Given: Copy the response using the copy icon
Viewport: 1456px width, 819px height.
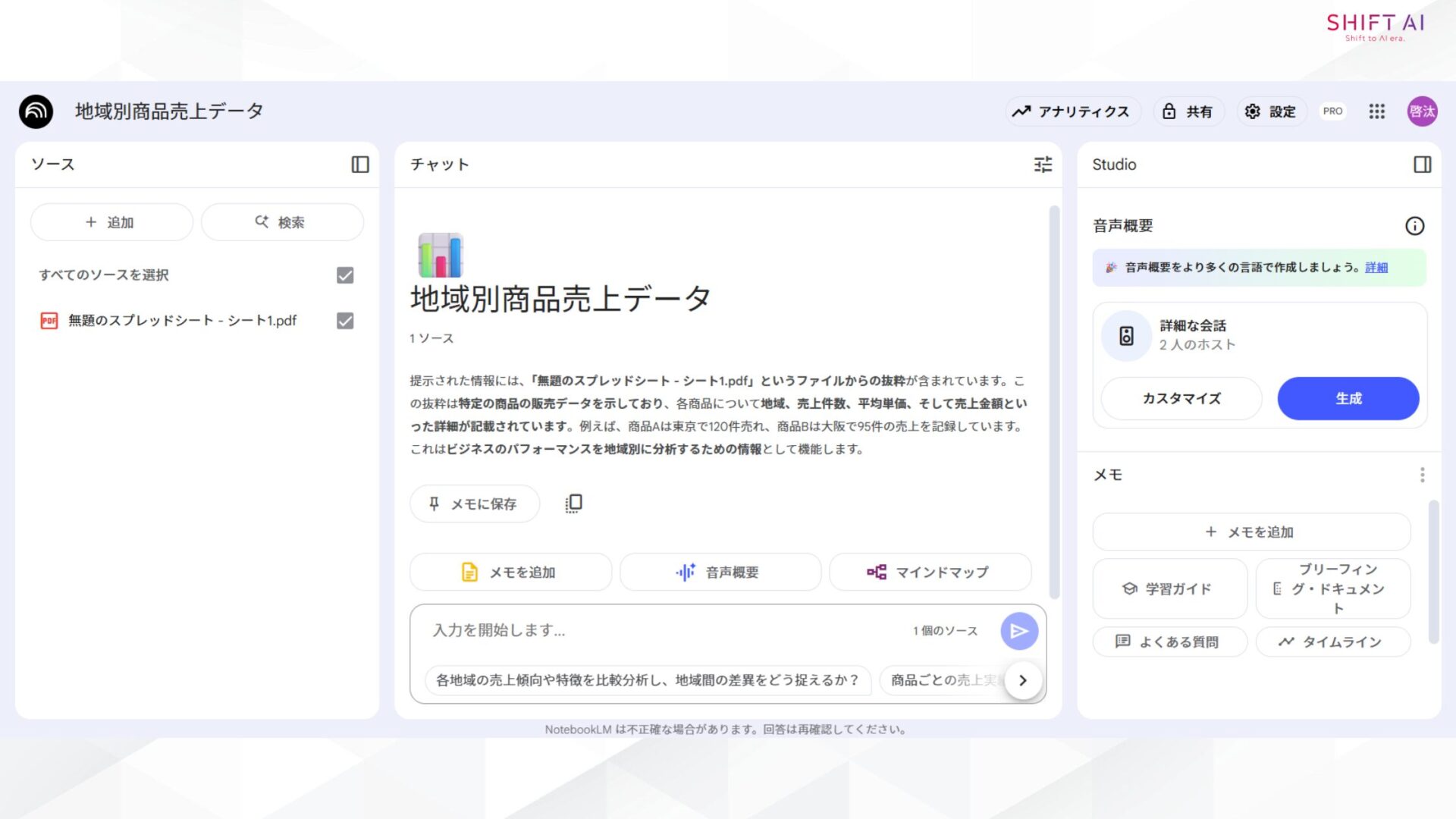Looking at the screenshot, I should 573,503.
